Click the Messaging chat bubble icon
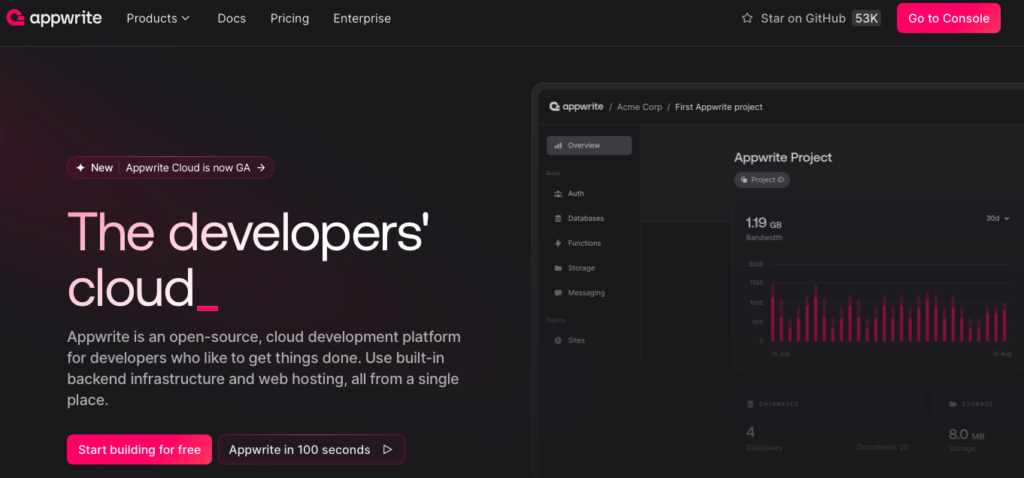Viewport: 1024px width, 478px height. [x=558, y=293]
